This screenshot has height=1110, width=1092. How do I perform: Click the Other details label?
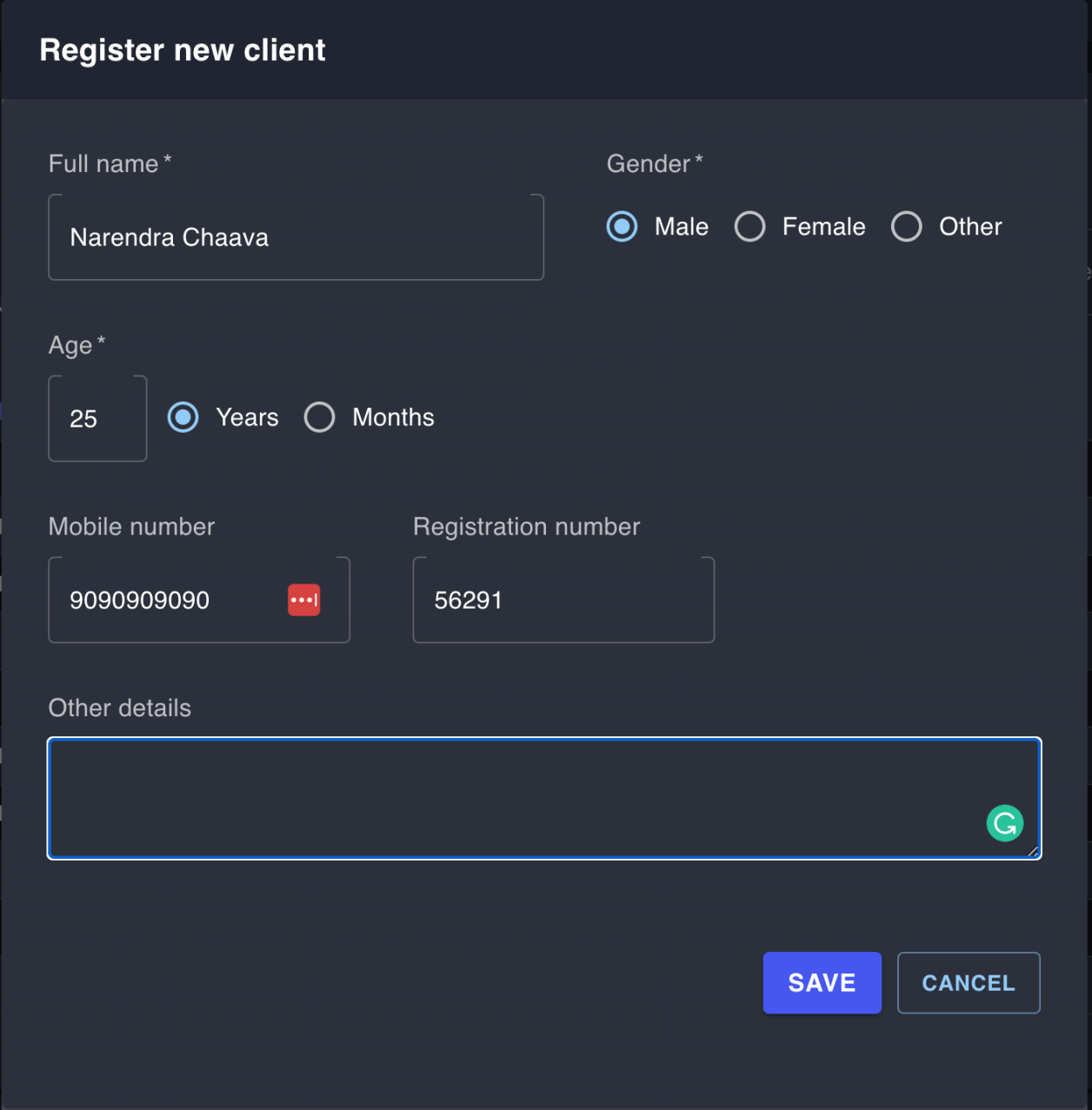pyautogui.click(x=119, y=708)
